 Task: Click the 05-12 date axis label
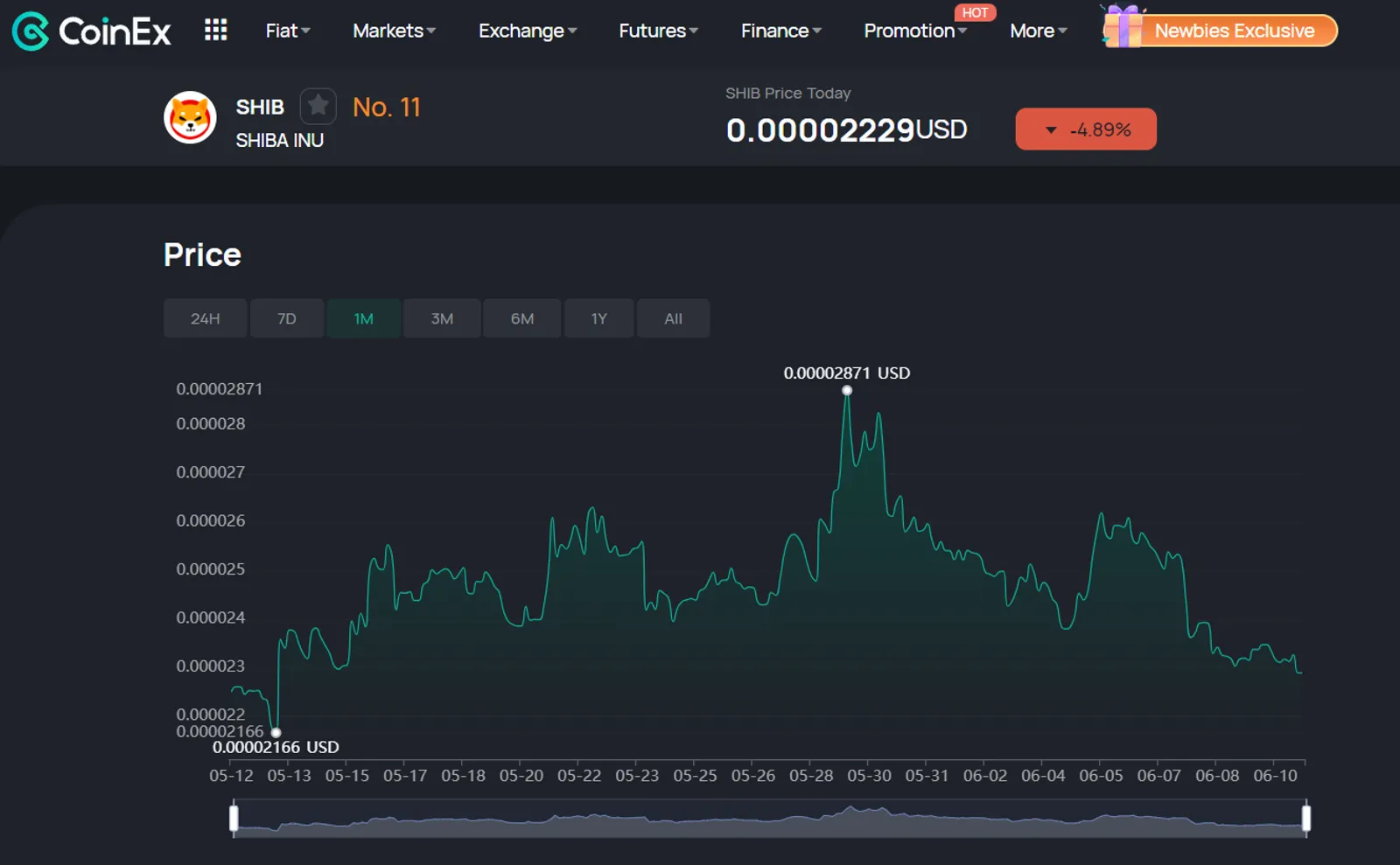[231, 776]
